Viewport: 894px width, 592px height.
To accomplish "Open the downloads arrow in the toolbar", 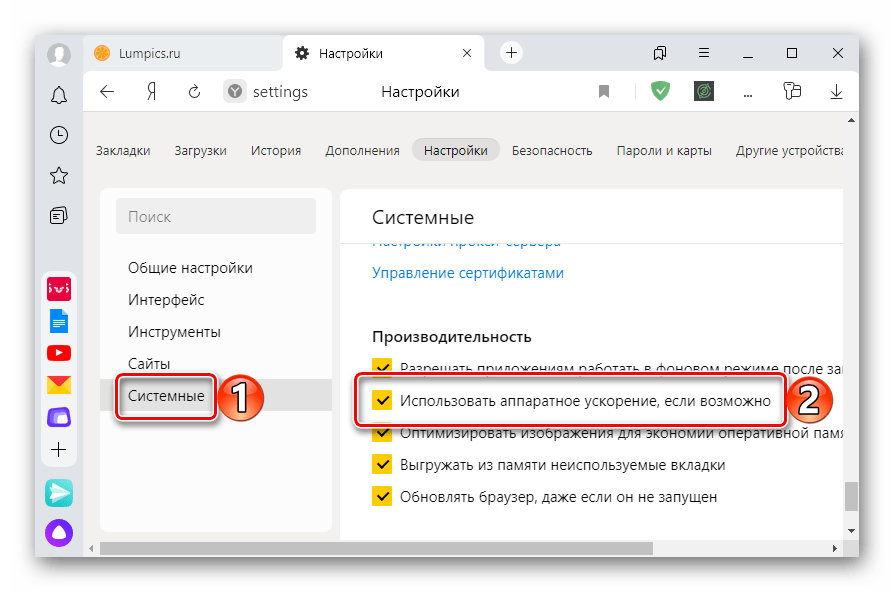I will [x=836, y=91].
